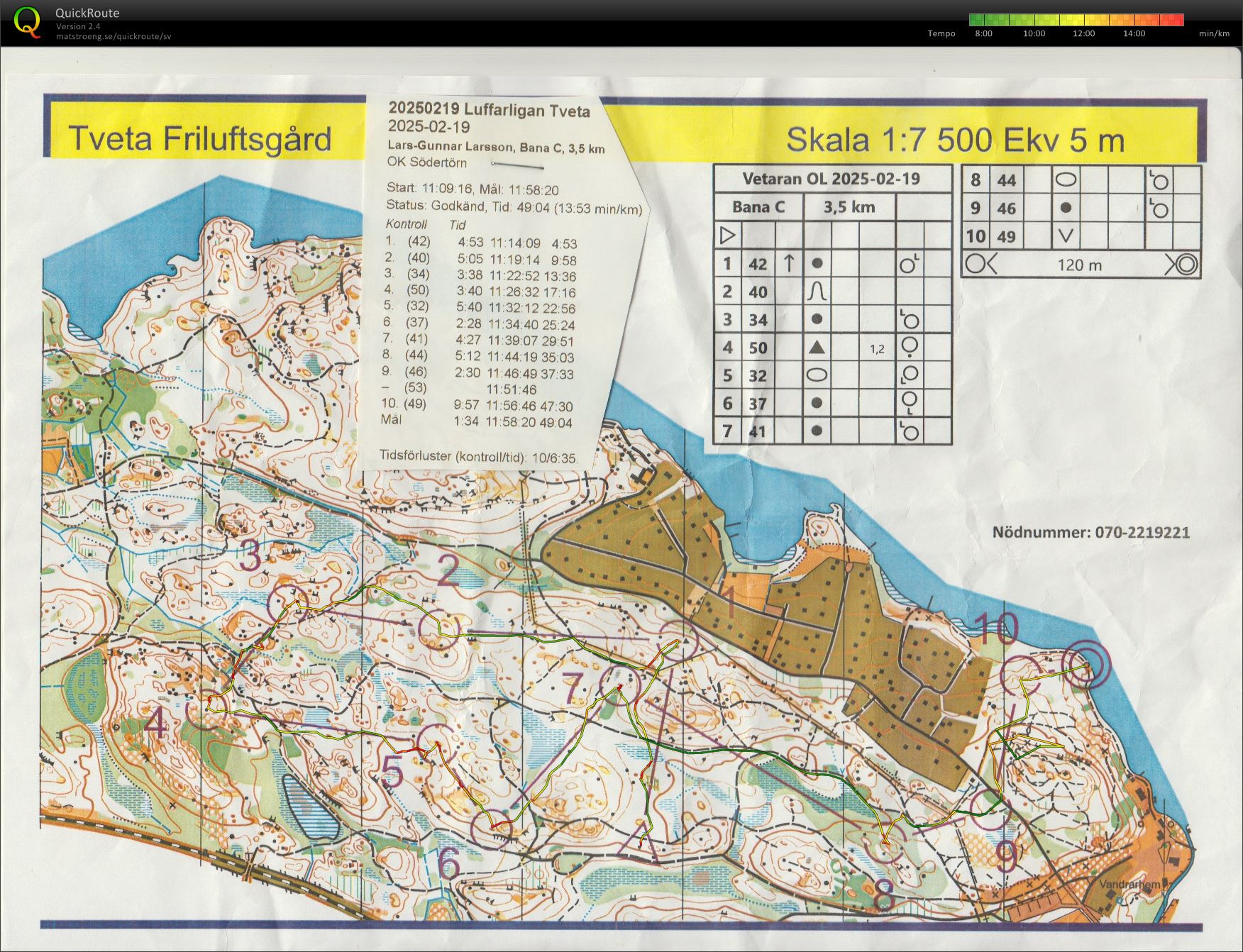Click the upward arrow symbol in control 1 row
1243x952 pixels.
(x=788, y=263)
